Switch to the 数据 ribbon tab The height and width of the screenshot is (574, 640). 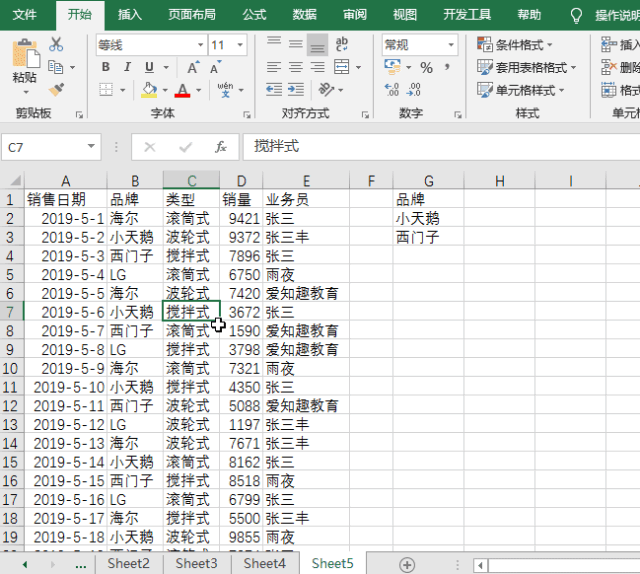[304, 15]
